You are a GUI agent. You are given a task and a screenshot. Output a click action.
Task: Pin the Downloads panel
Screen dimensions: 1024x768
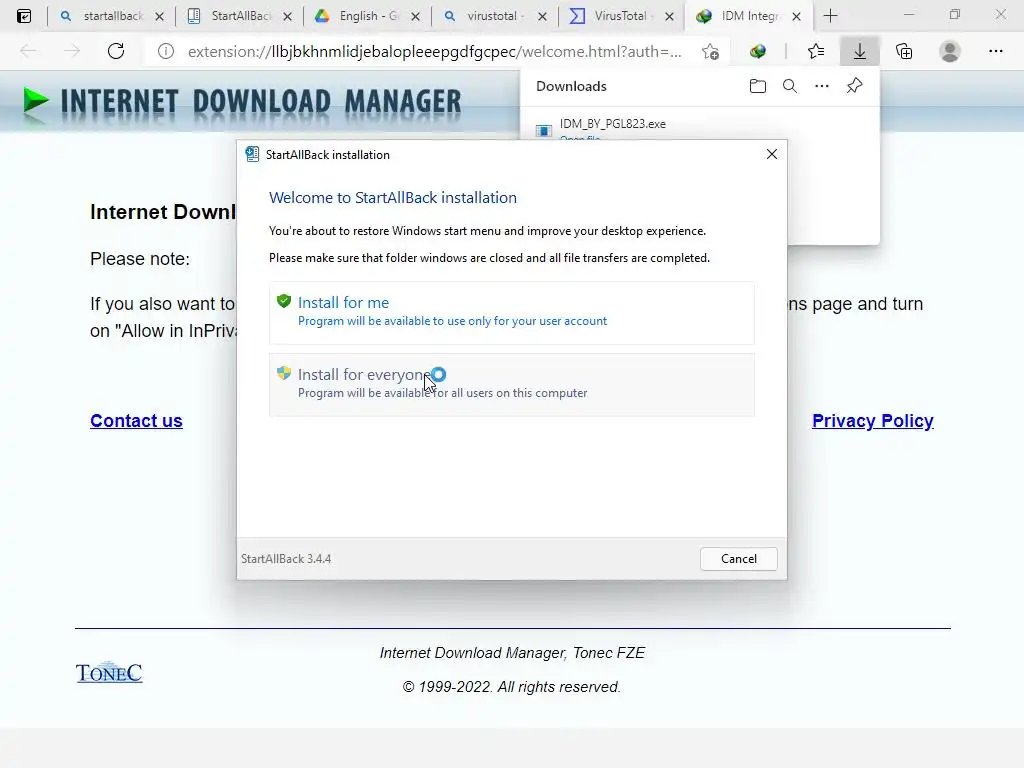[x=854, y=86]
